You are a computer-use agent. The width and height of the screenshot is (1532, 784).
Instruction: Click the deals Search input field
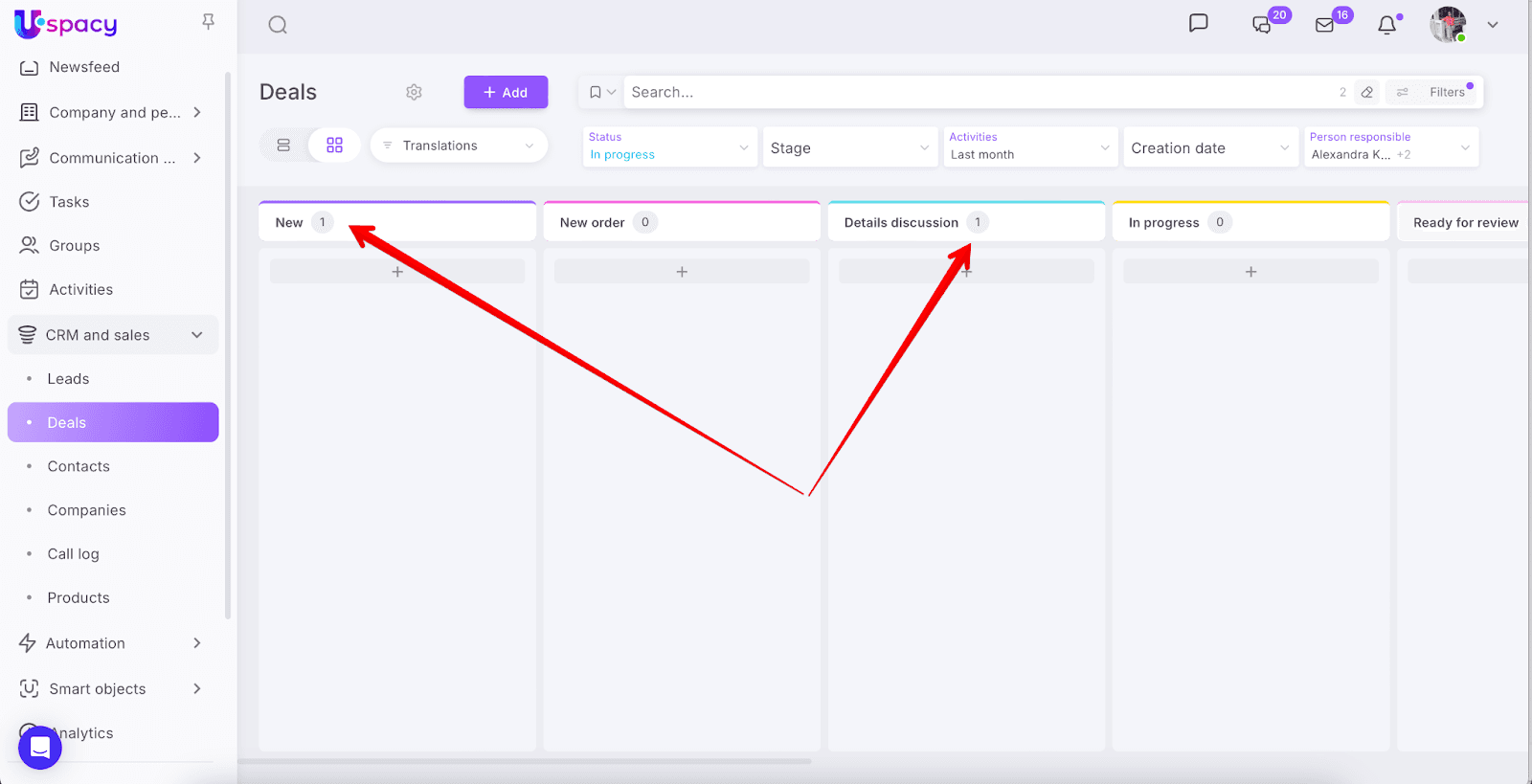(977, 92)
